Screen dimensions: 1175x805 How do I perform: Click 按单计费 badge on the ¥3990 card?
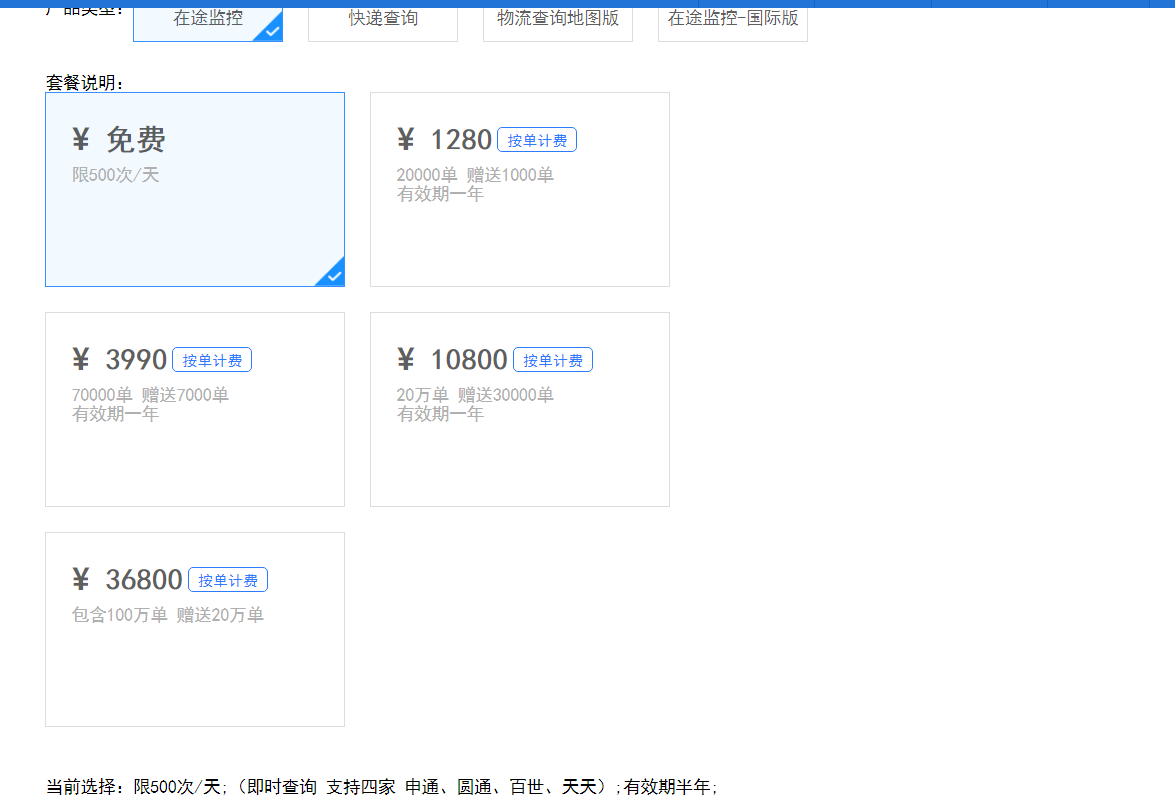pos(212,359)
